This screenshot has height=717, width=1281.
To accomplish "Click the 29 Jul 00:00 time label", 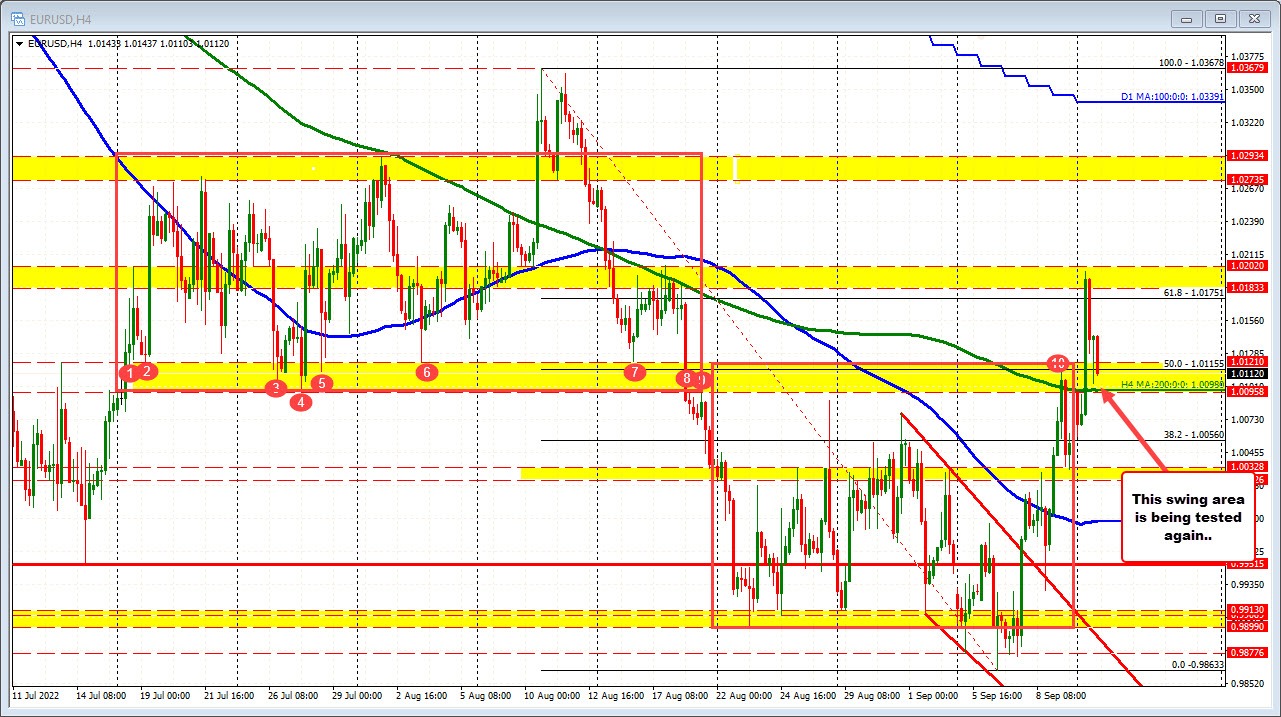I will (357, 694).
